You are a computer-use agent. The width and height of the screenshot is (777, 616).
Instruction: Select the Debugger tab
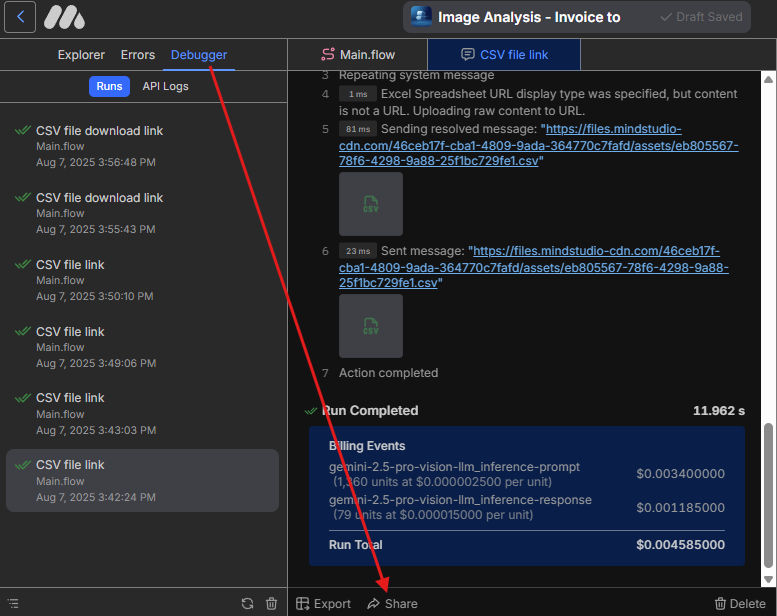click(x=199, y=55)
